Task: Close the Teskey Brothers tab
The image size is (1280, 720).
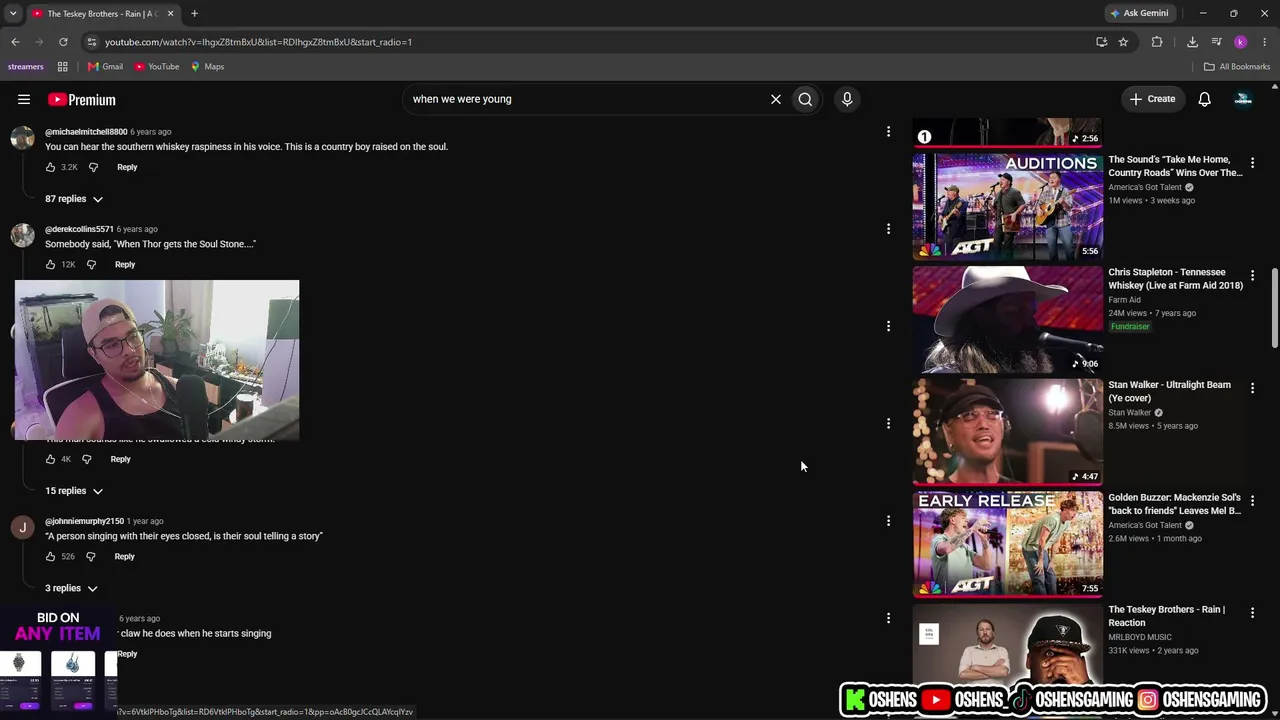Action: coord(170,13)
